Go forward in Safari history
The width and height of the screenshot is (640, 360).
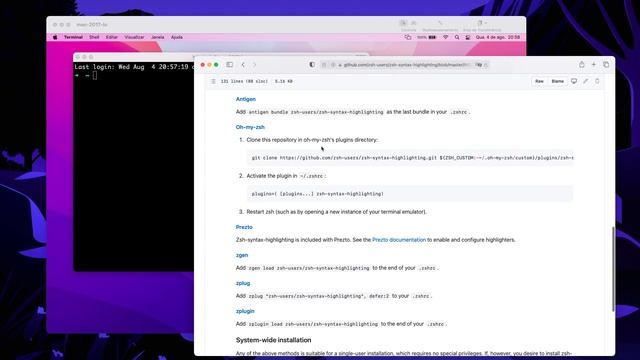[254, 64]
